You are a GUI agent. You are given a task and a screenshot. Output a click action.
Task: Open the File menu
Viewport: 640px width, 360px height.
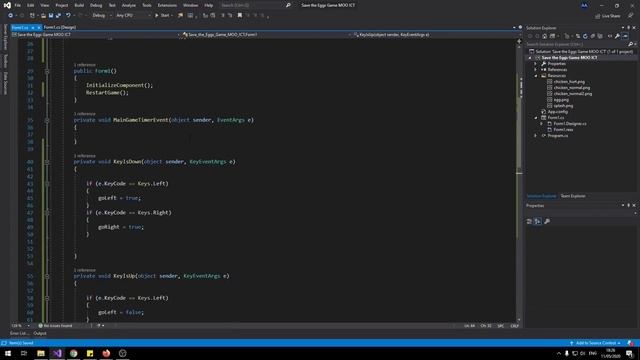tap(18, 5)
